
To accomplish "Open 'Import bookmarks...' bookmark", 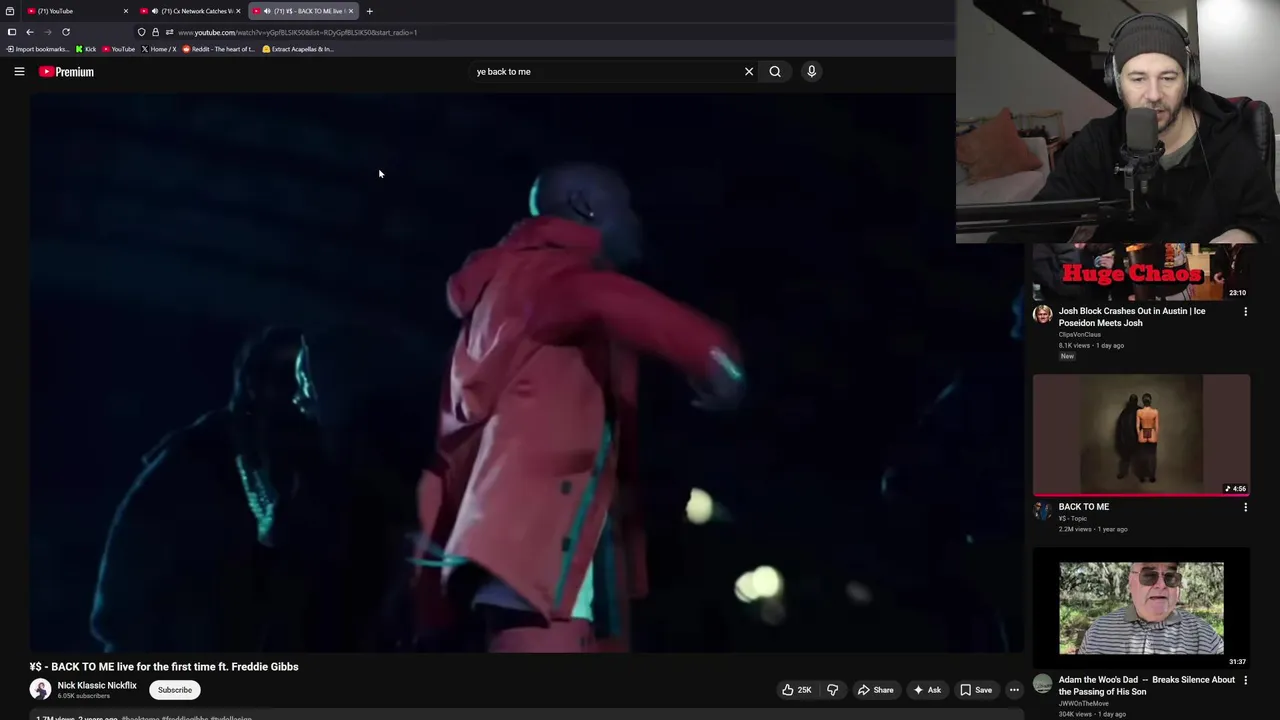I will (38, 49).
